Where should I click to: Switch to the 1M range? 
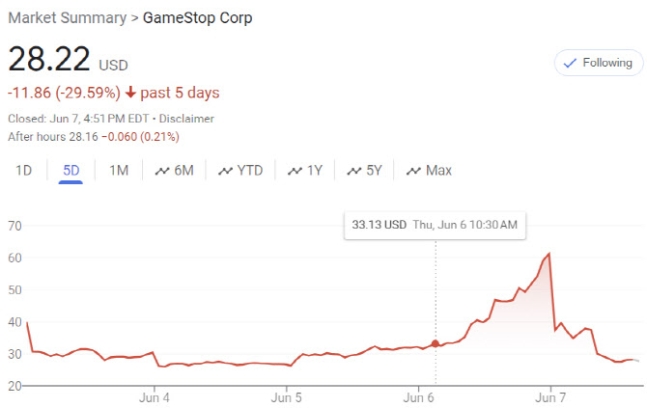pyautogui.click(x=119, y=170)
